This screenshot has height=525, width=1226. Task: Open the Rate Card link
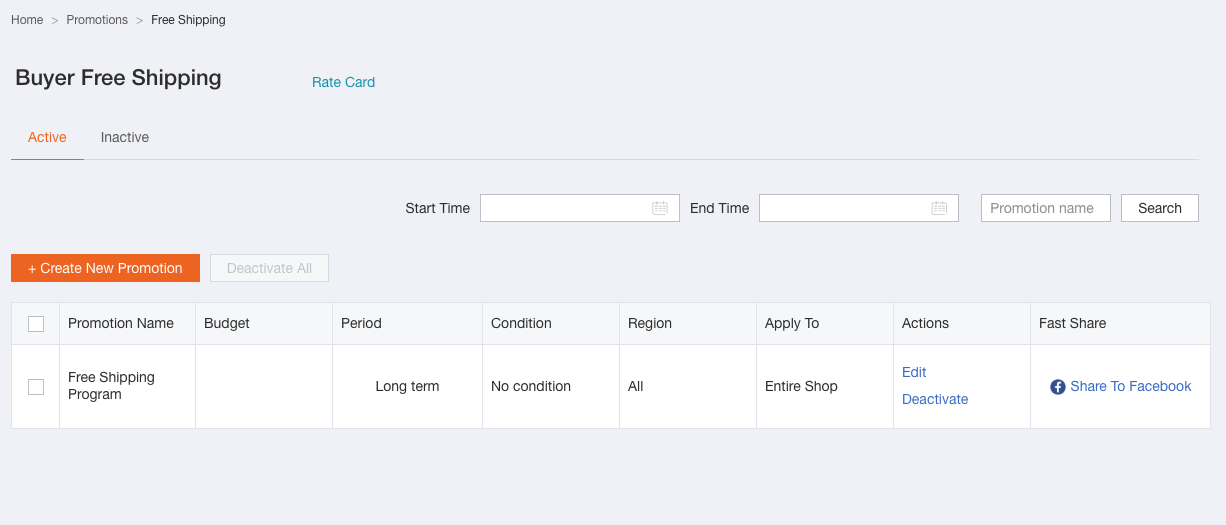[343, 82]
